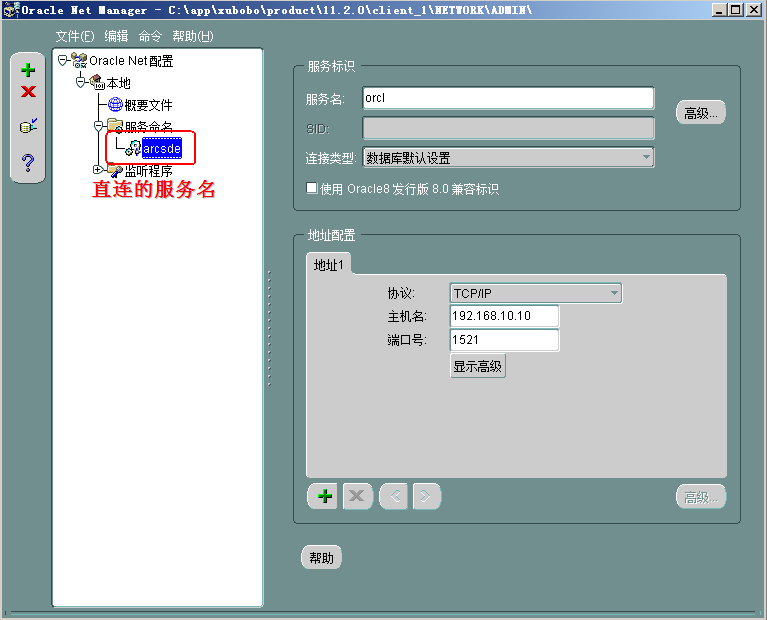Click the blue question mark help icon

click(28, 162)
